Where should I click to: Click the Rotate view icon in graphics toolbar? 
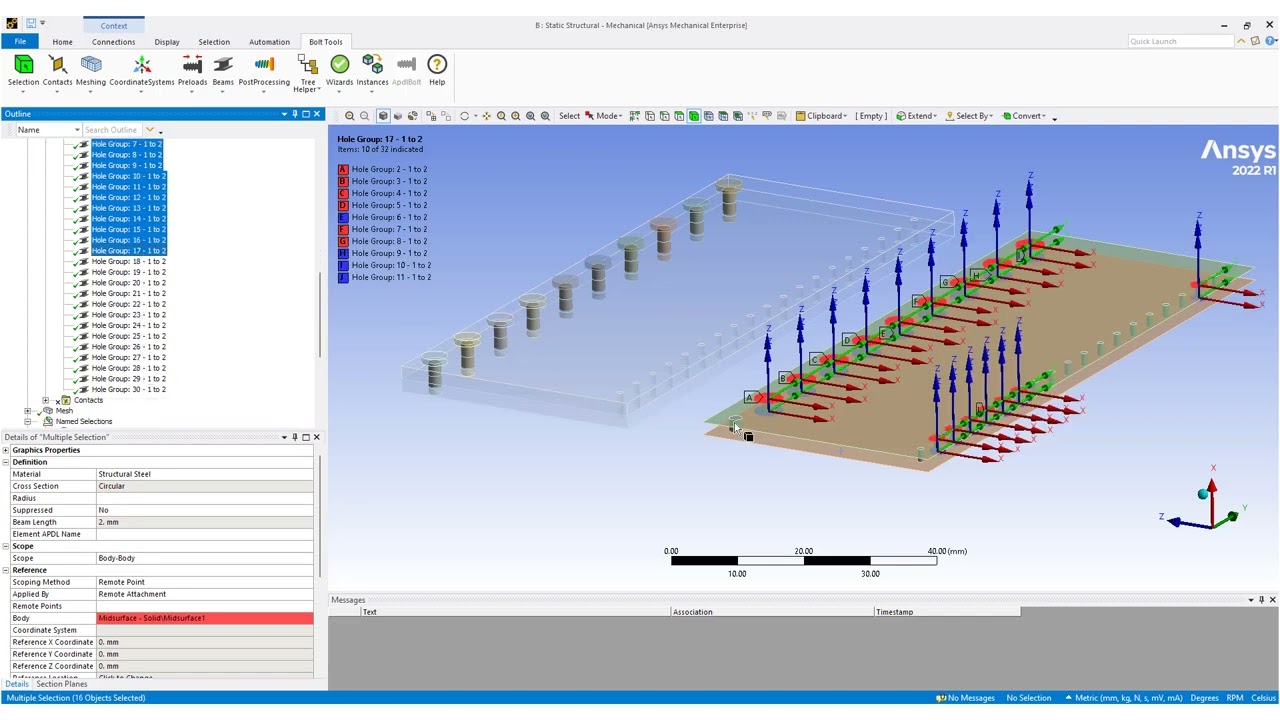tap(464, 116)
